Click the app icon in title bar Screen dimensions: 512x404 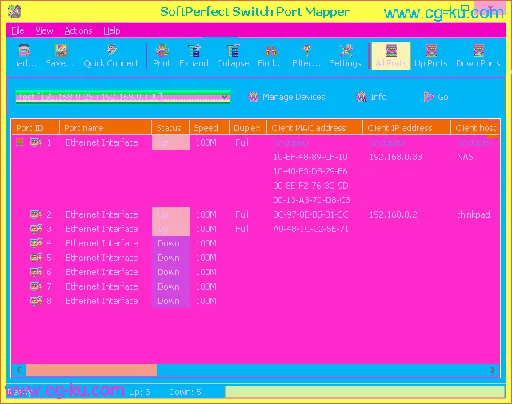[x=14, y=12]
